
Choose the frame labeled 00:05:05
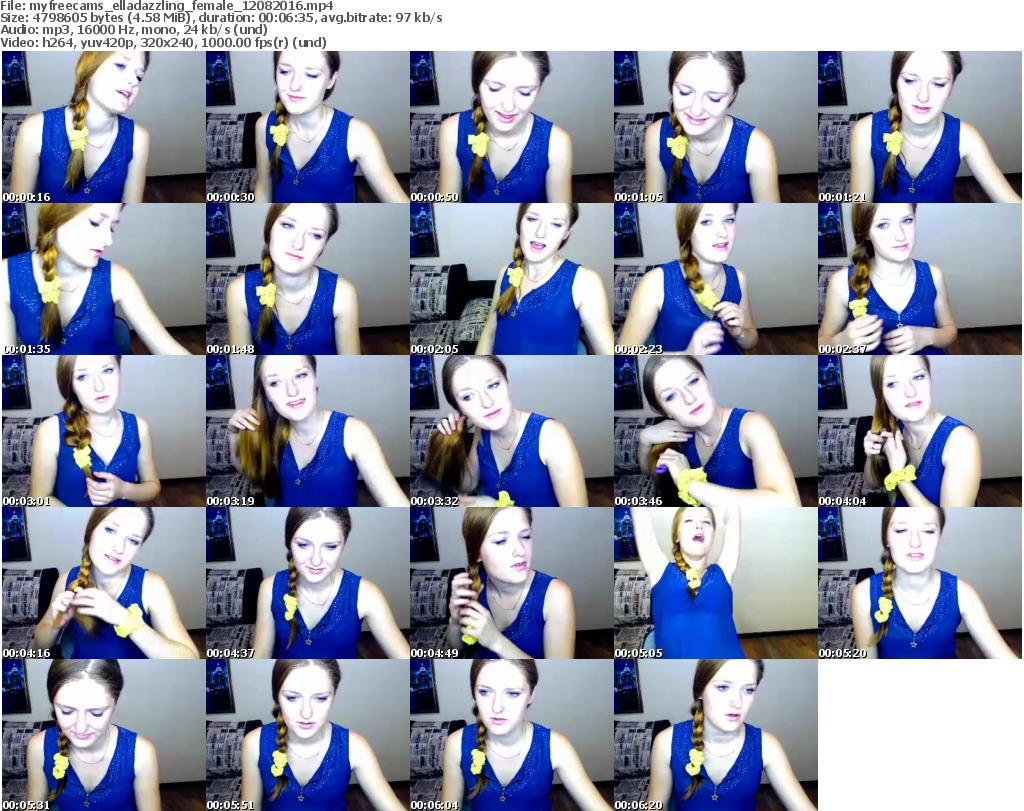pos(715,583)
